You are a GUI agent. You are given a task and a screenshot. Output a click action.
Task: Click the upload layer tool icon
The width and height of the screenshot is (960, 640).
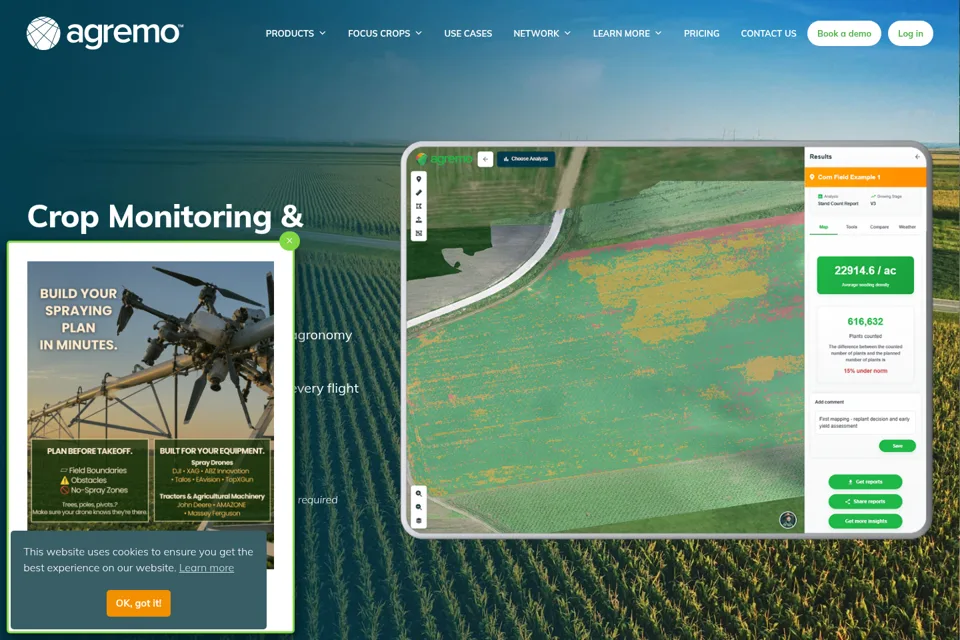419,219
